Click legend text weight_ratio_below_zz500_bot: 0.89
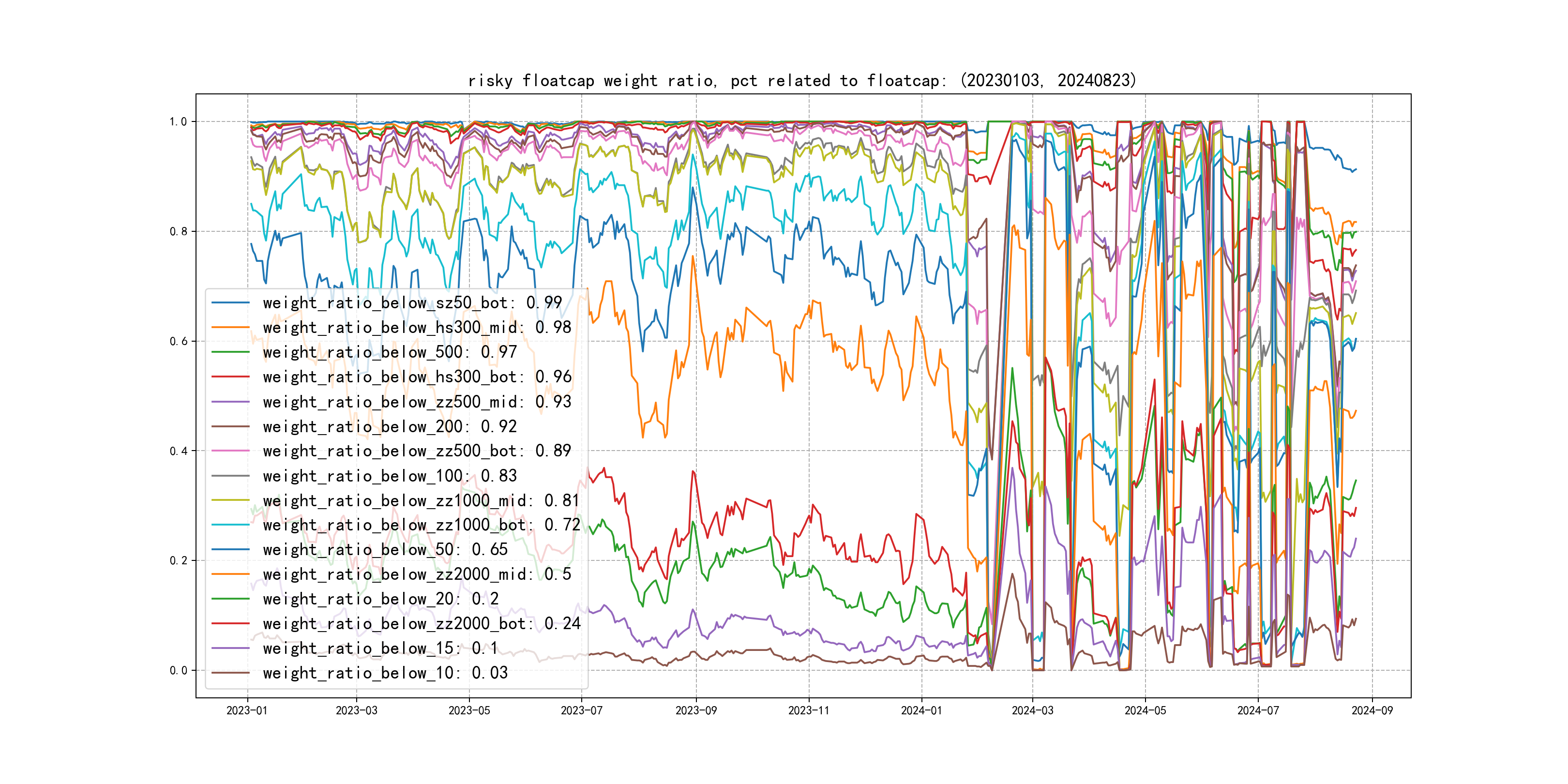This screenshot has width=1568, height=784. click(417, 451)
